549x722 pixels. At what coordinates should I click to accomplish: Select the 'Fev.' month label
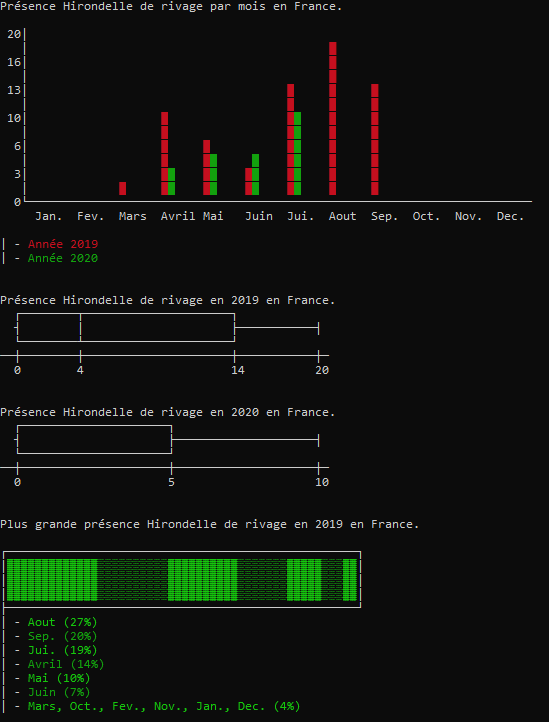(91, 216)
